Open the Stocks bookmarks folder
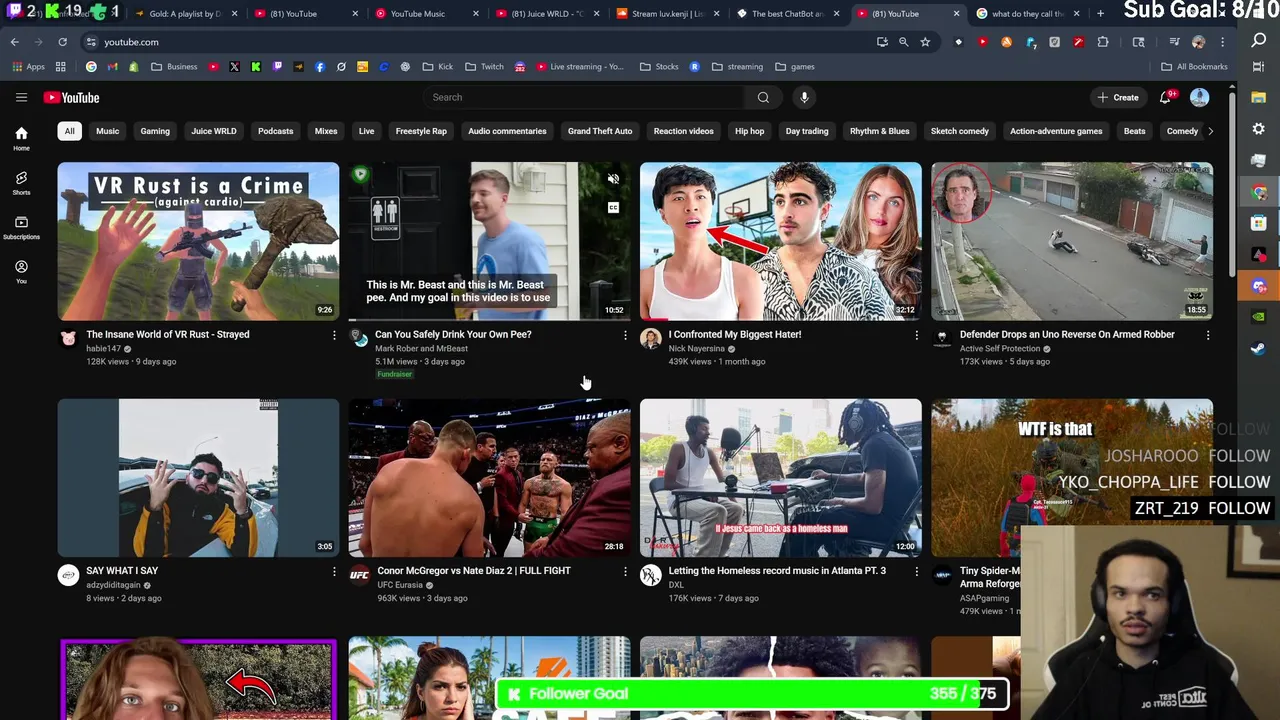 [x=659, y=67]
